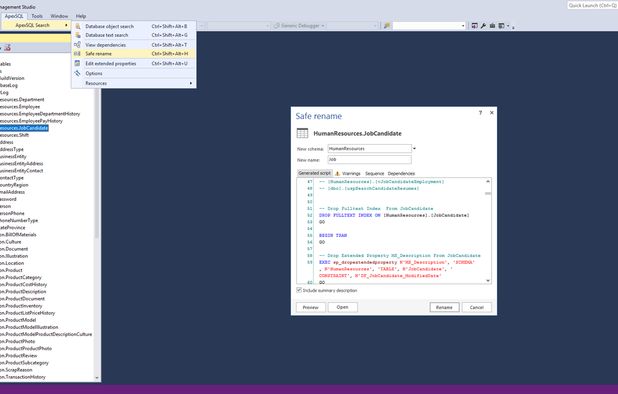Expand the Resources submenu arrow
Screen dimensions: 618x394
click(191, 83)
